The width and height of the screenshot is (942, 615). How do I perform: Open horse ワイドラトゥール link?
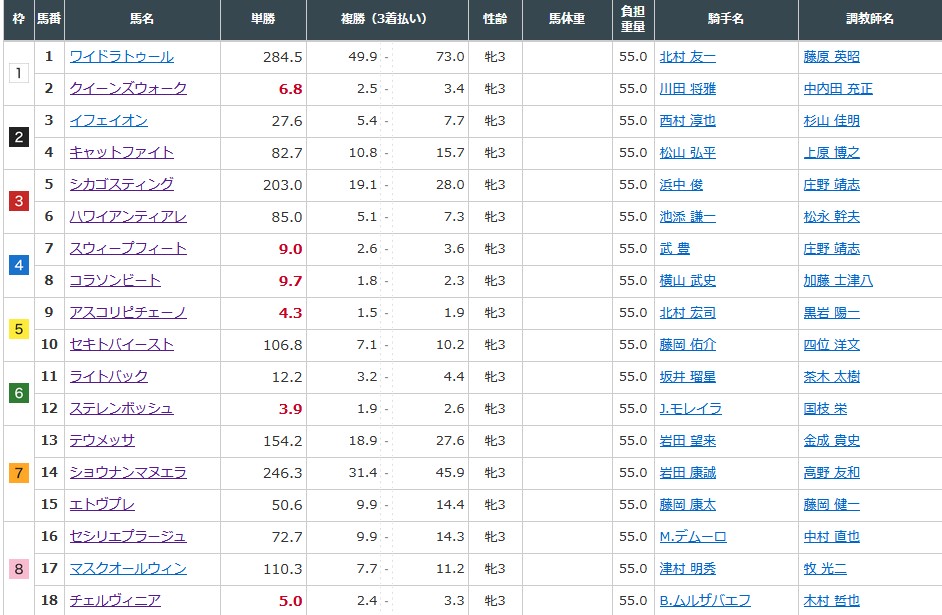coord(121,57)
